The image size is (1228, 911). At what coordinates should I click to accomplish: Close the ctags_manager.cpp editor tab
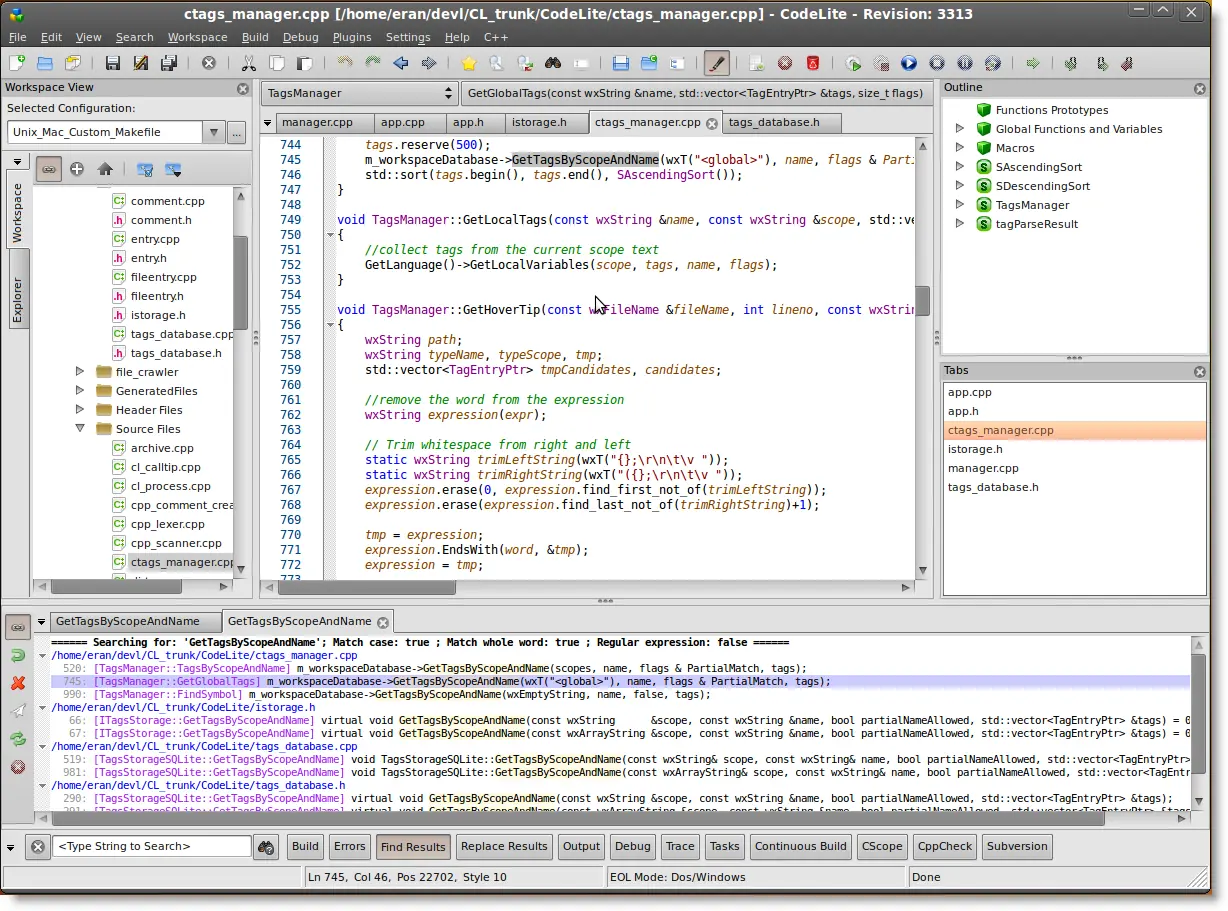(x=711, y=124)
